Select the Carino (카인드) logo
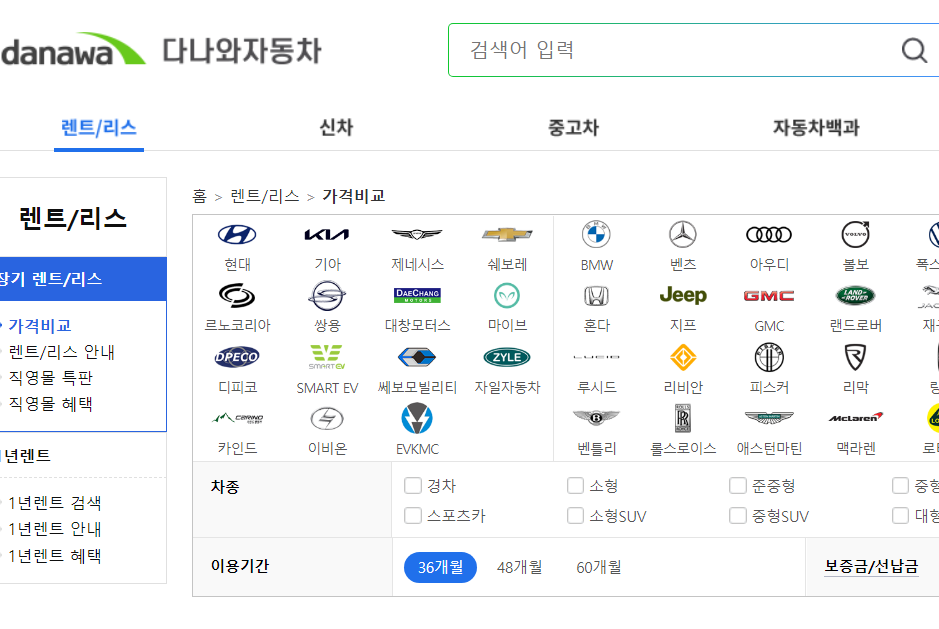 [237, 418]
